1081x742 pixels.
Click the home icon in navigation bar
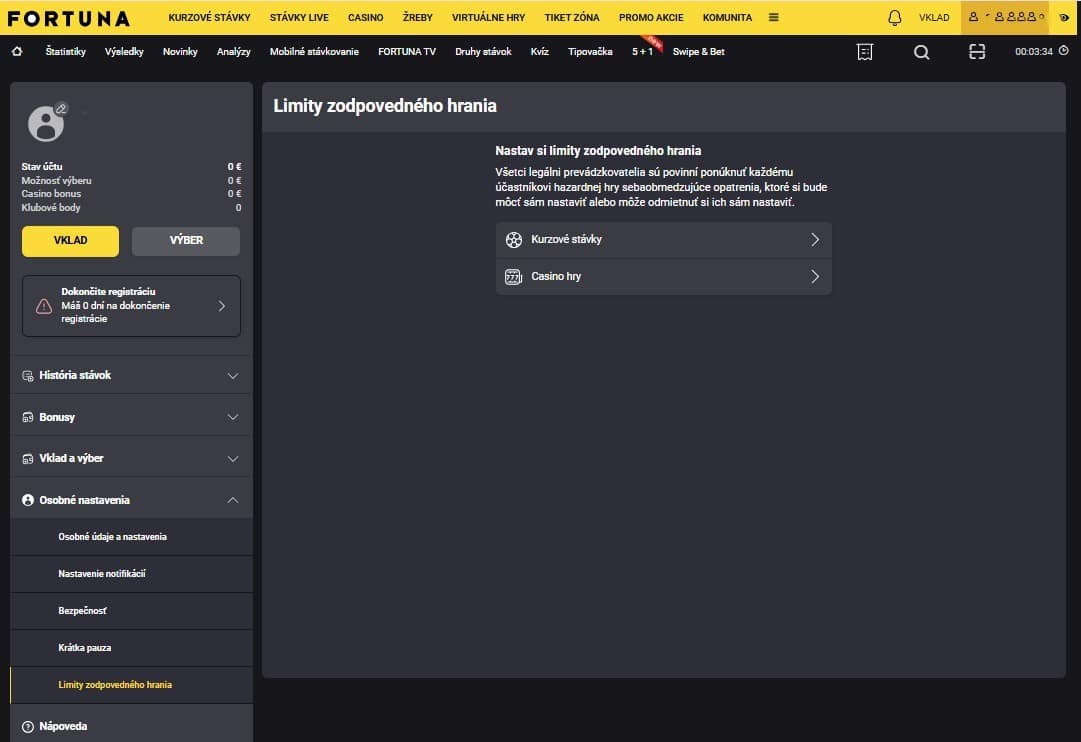(17, 52)
